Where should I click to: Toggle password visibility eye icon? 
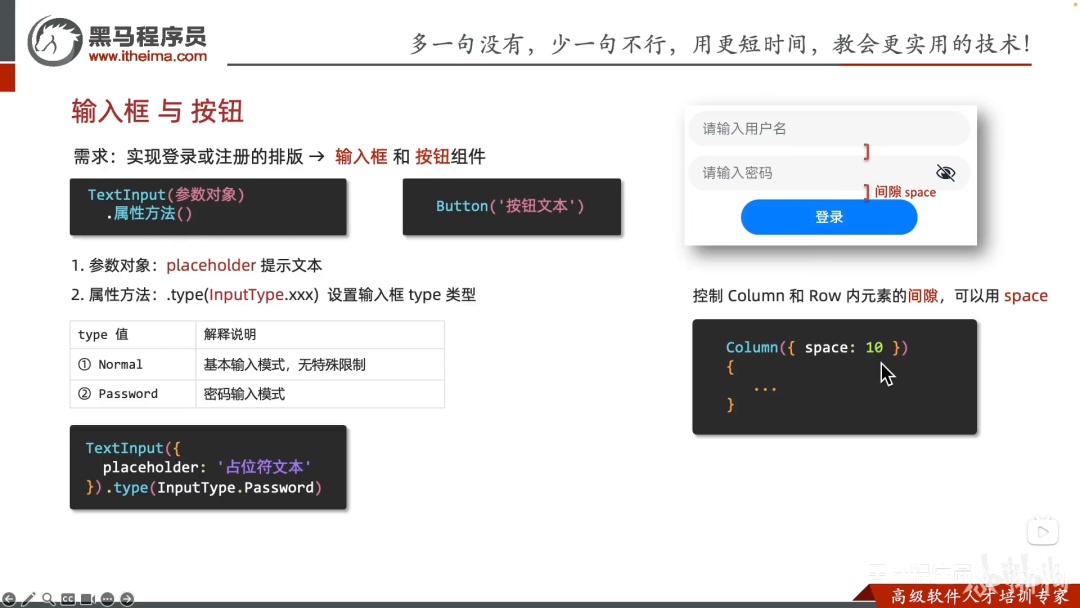[x=946, y=173]
